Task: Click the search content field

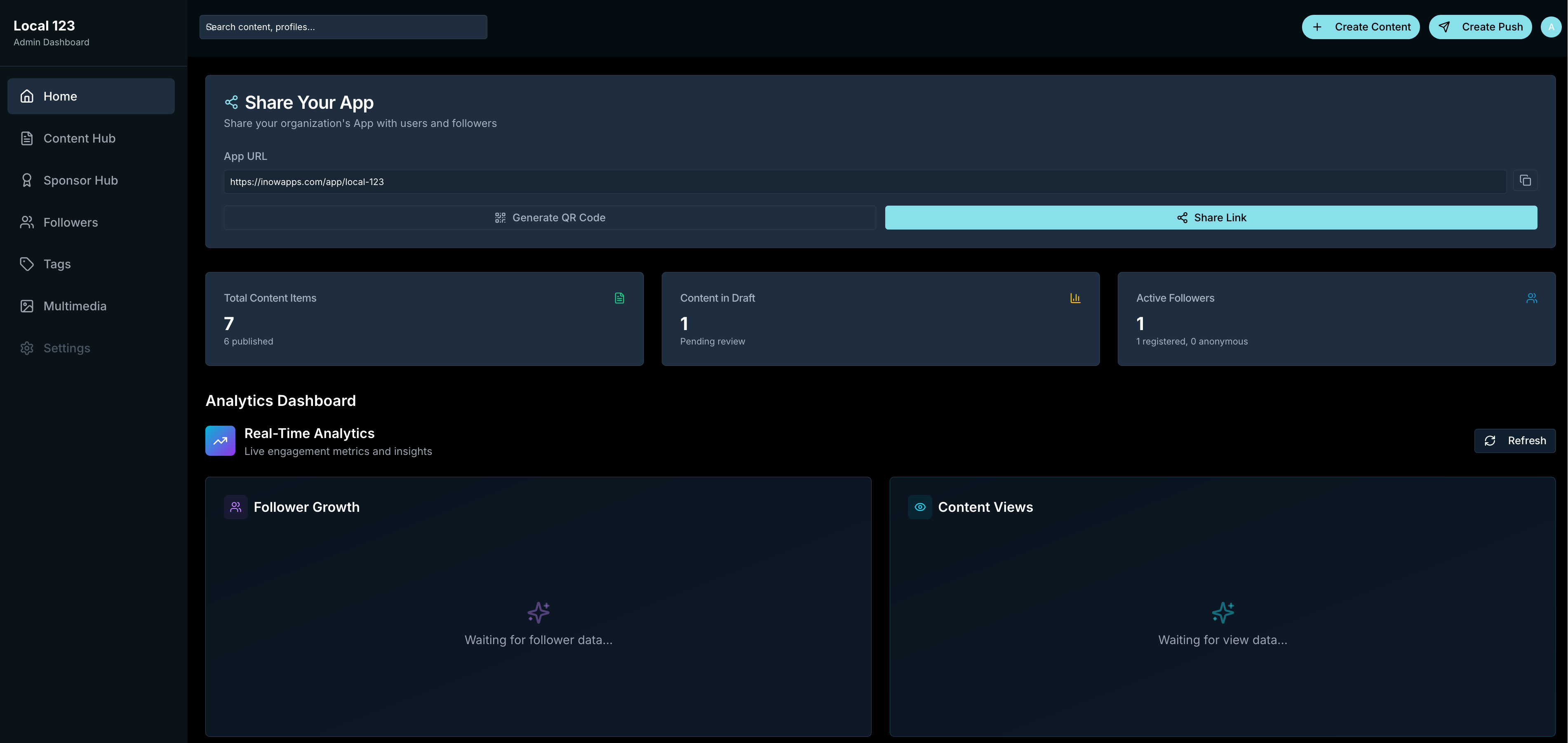Action: tap(343, 27)
